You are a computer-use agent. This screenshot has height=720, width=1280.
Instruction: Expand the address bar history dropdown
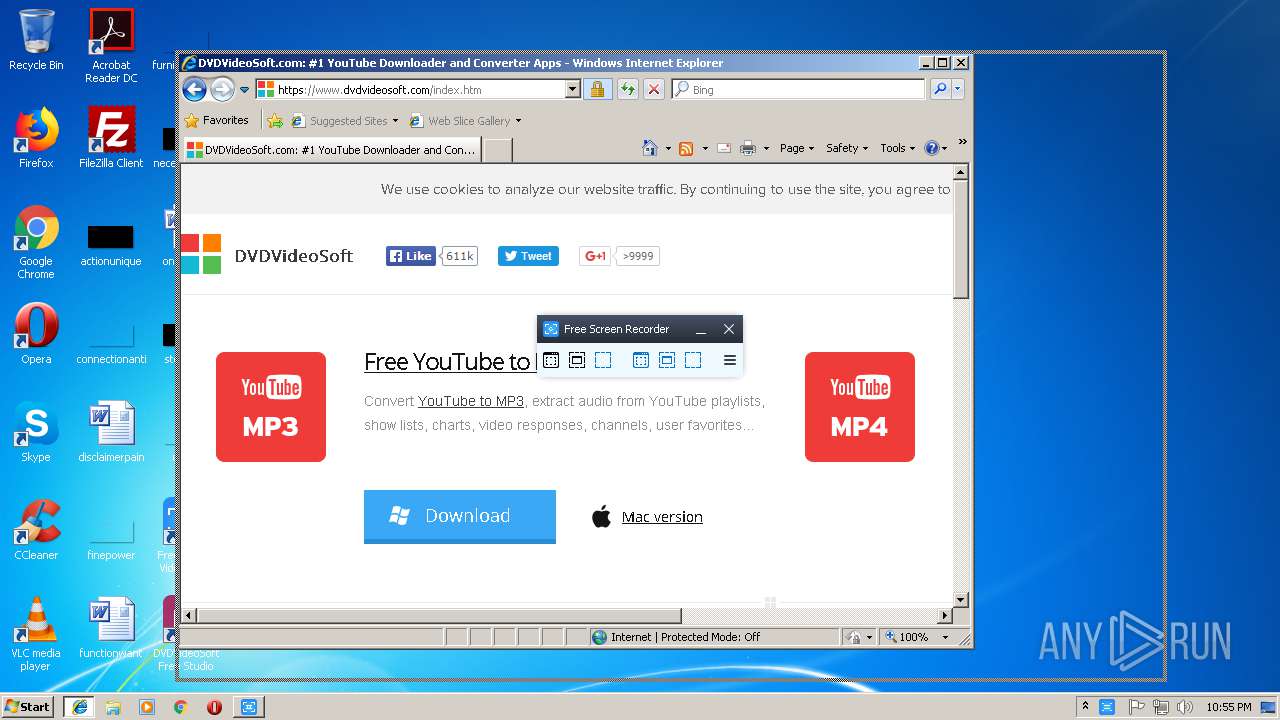pyautogui.click(x=573, y=90)
